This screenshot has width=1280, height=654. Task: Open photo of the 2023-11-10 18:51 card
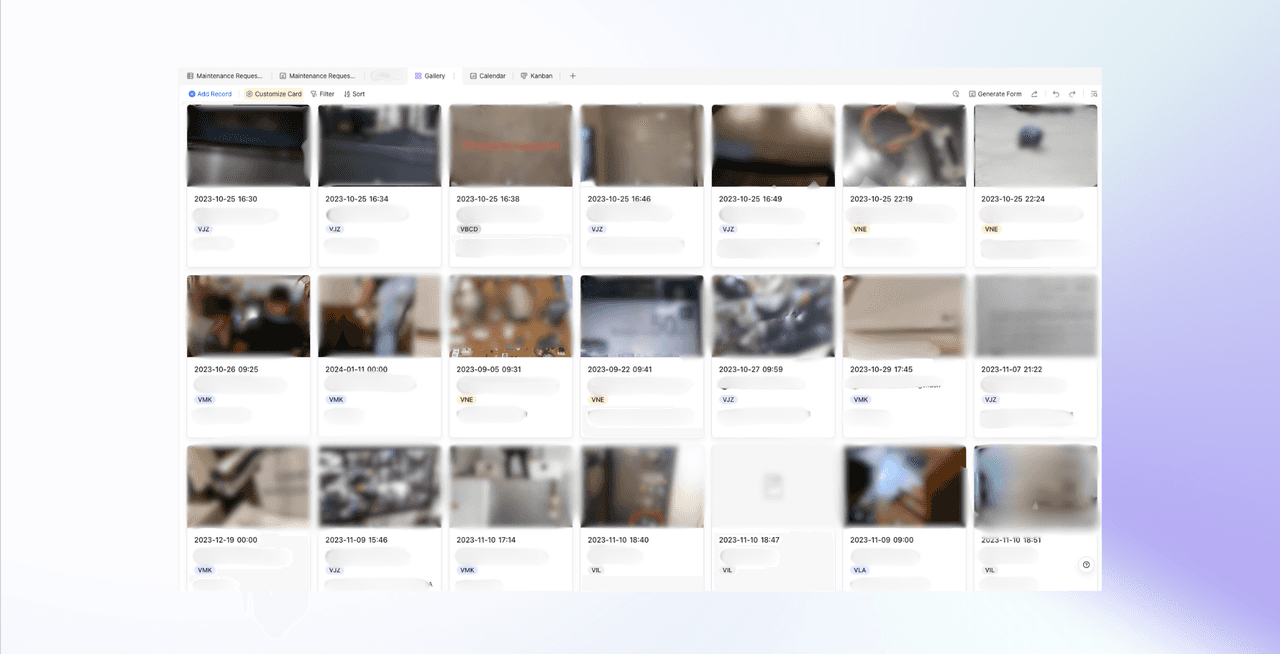tap(1035, 487)
